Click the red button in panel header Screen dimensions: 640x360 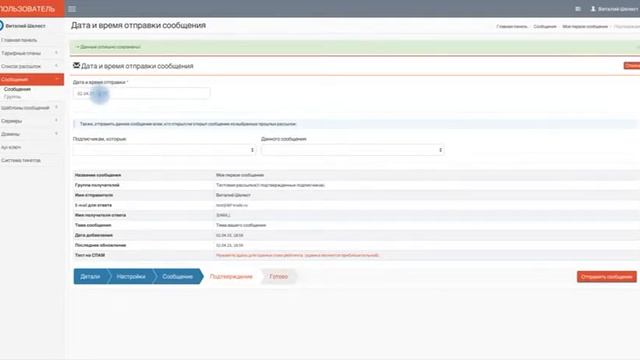(632, 65)
